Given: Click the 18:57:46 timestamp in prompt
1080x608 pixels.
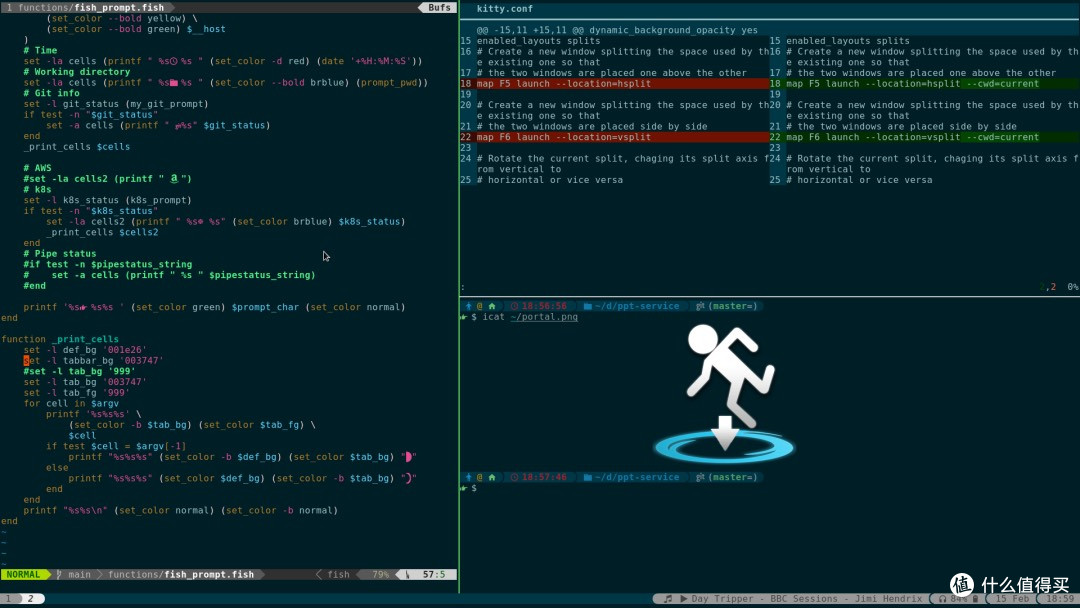Looking at the screenshot, I should coord(544,476).
